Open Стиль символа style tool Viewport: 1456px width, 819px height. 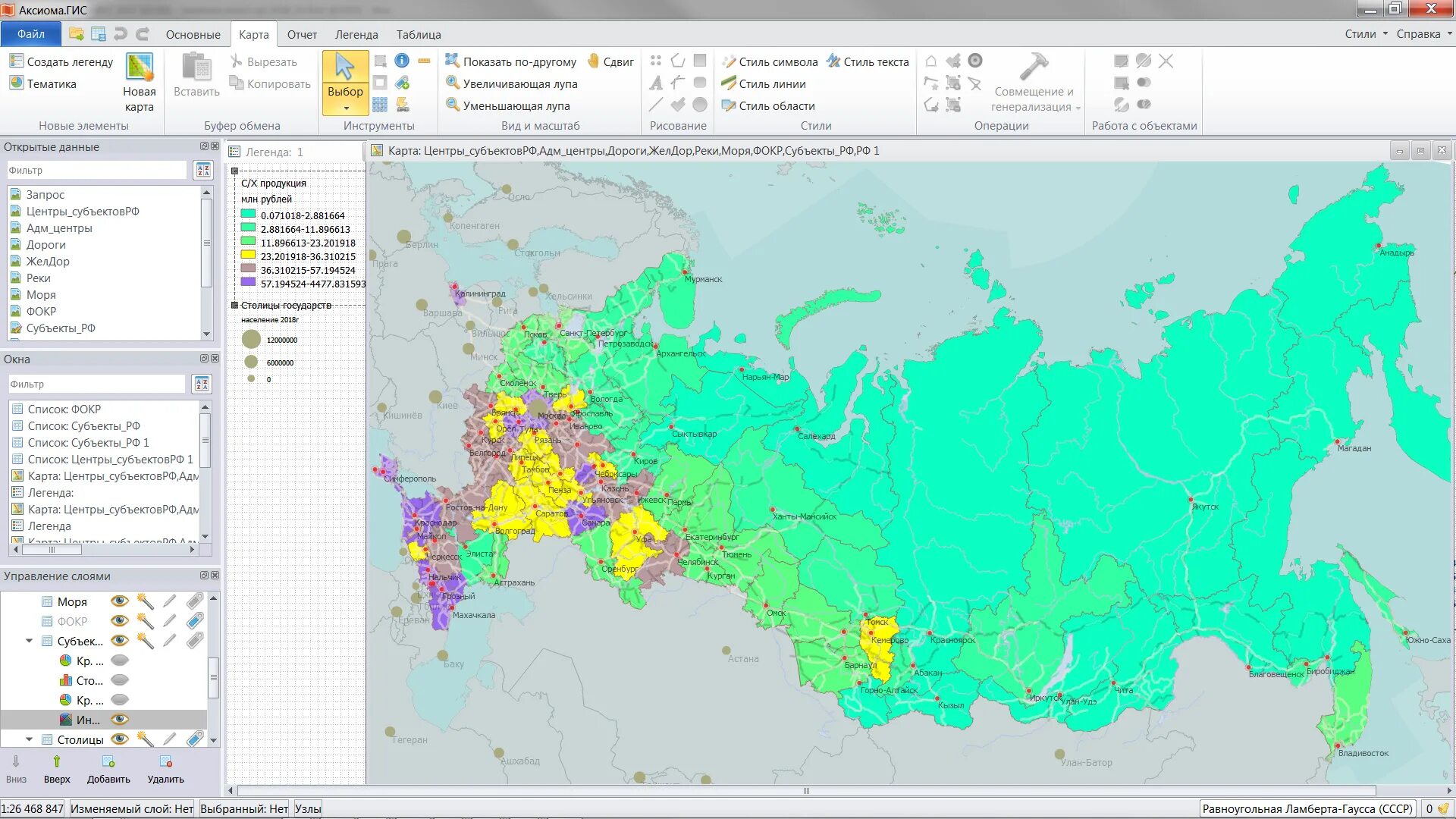click(770, 61)
